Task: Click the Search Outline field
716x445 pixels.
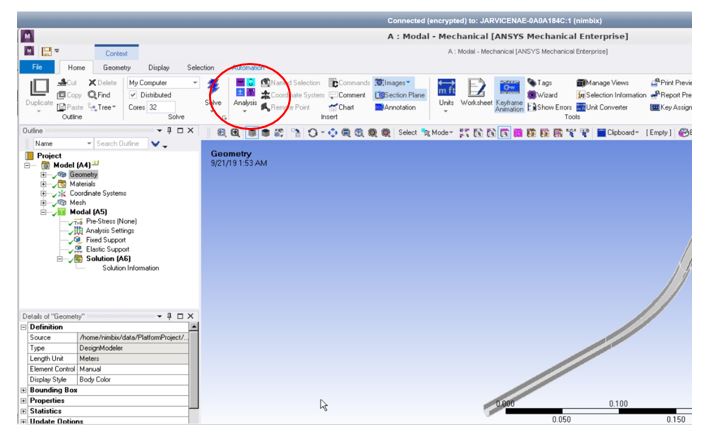Action: pos(121,143)
